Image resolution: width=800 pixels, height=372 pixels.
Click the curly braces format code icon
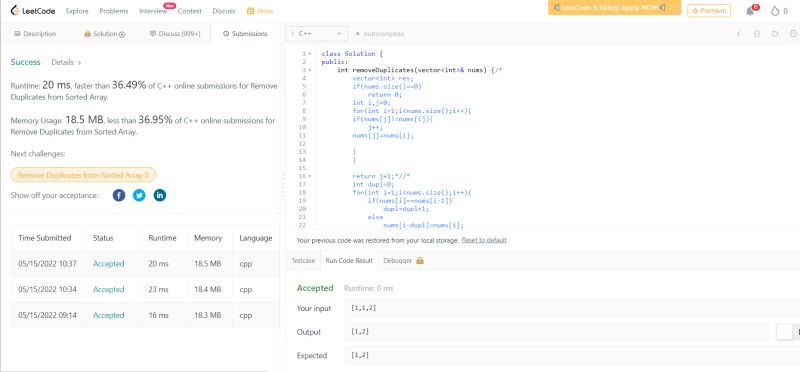757,34
